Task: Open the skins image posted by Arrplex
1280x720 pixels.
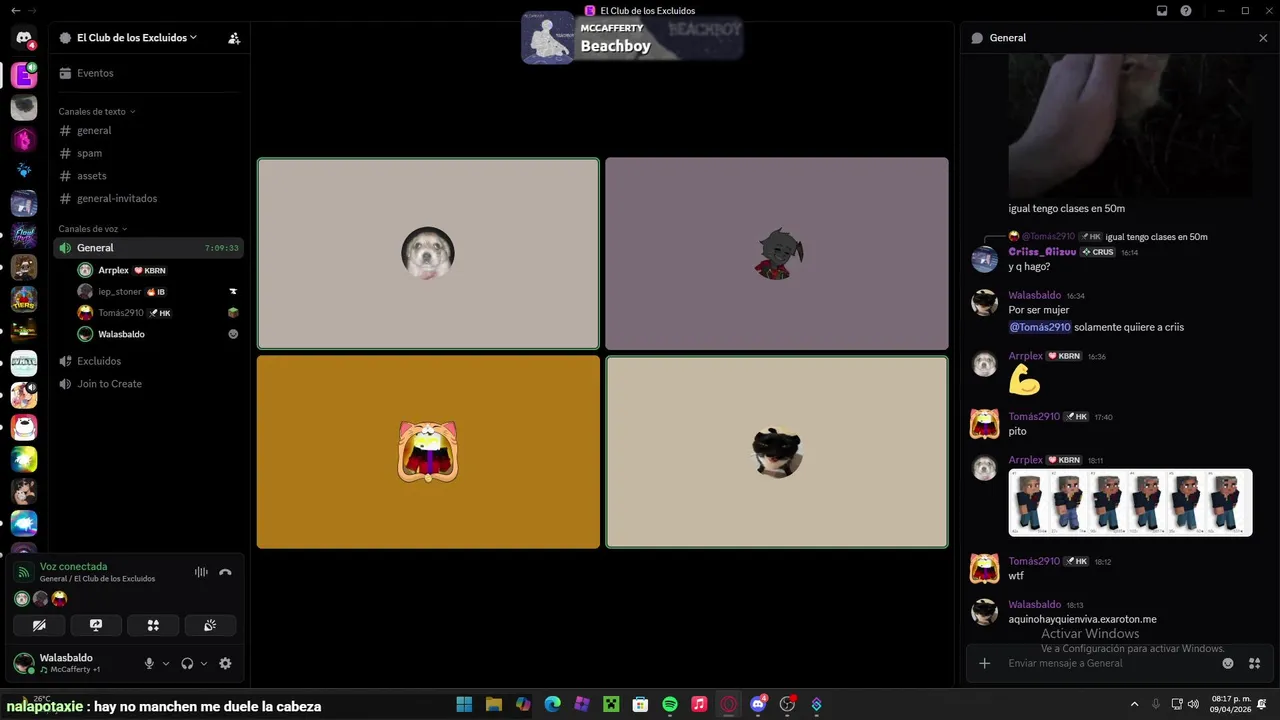Action: (x=1130, y=503)
